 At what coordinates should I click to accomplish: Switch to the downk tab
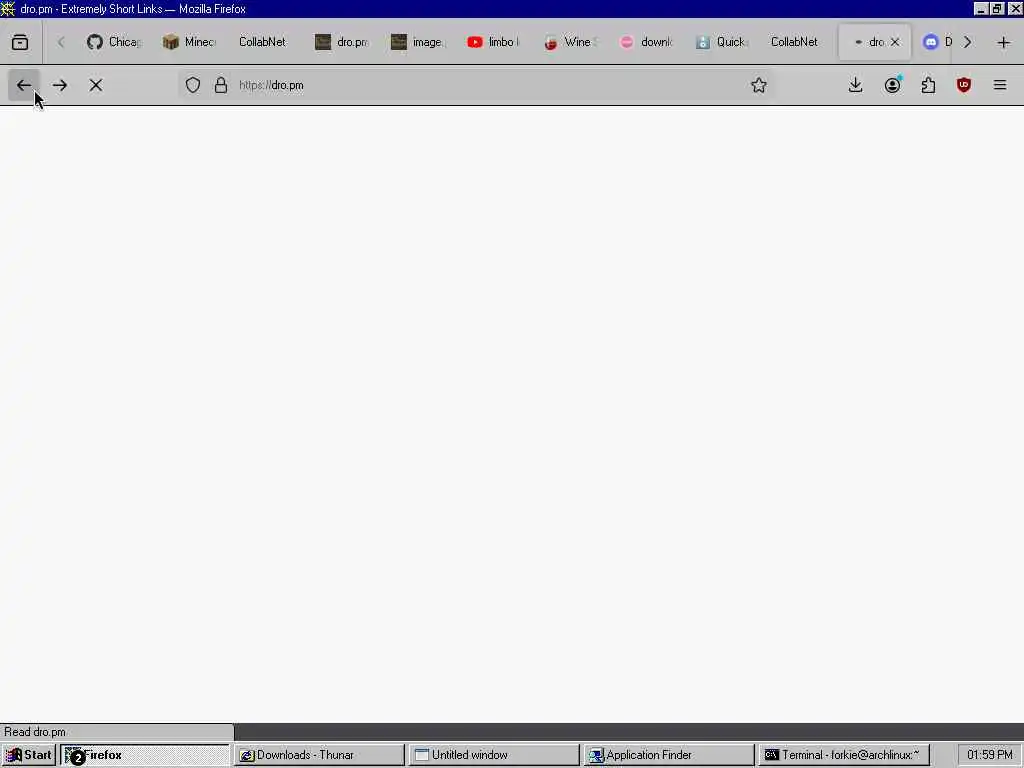pos(646,42)
